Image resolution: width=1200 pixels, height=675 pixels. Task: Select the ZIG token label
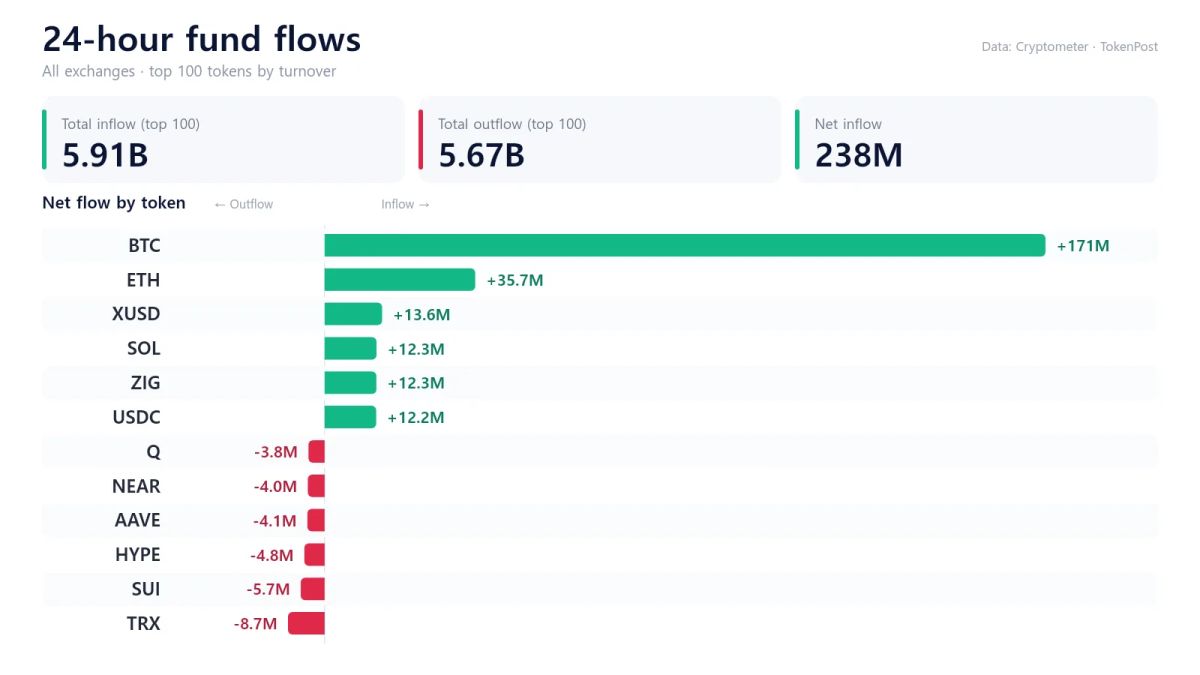pyautogui.click(x=145, y=383)
